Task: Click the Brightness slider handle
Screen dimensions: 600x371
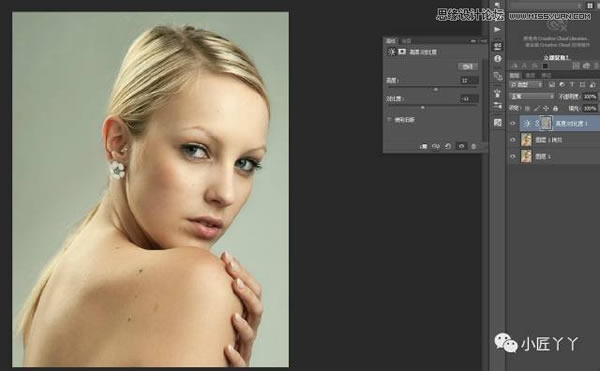Action: point(435,89)
